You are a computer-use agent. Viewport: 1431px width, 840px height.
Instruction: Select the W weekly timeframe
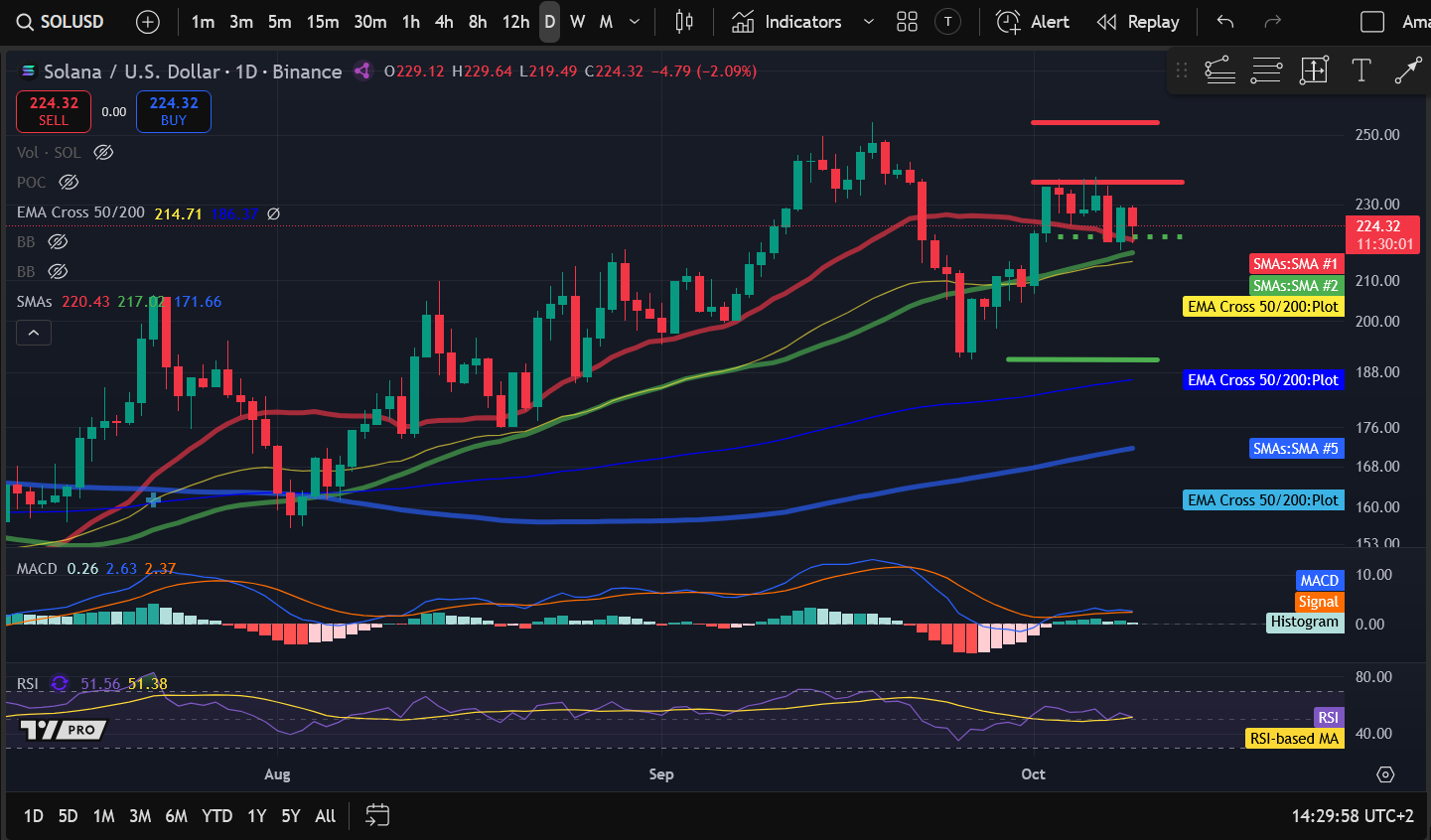[578, 22]
